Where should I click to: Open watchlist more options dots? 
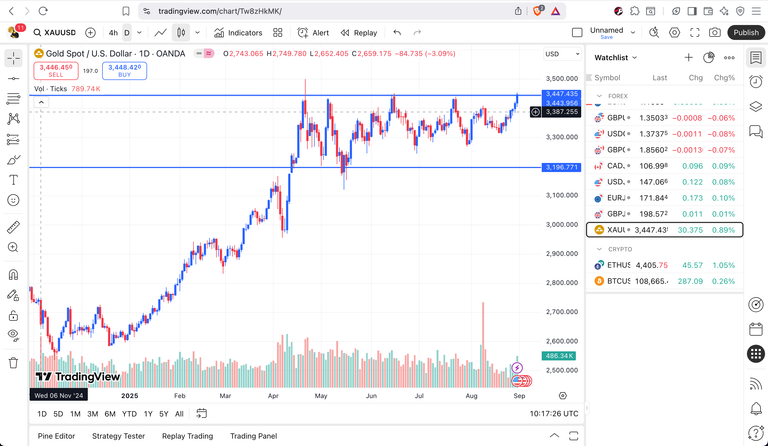[729, 58]
